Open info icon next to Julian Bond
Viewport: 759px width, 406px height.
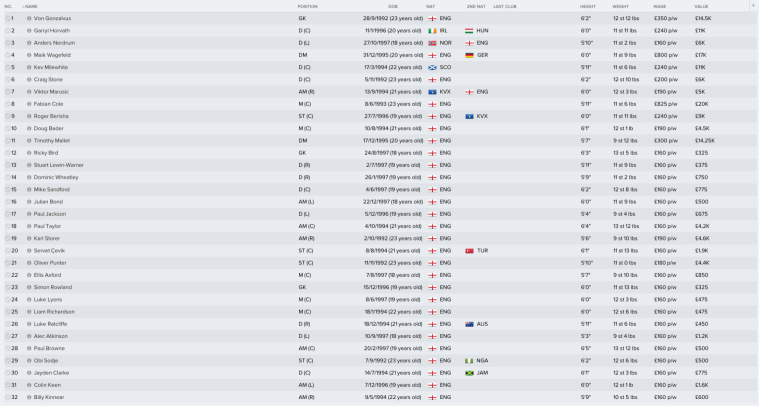coord(29,201)
